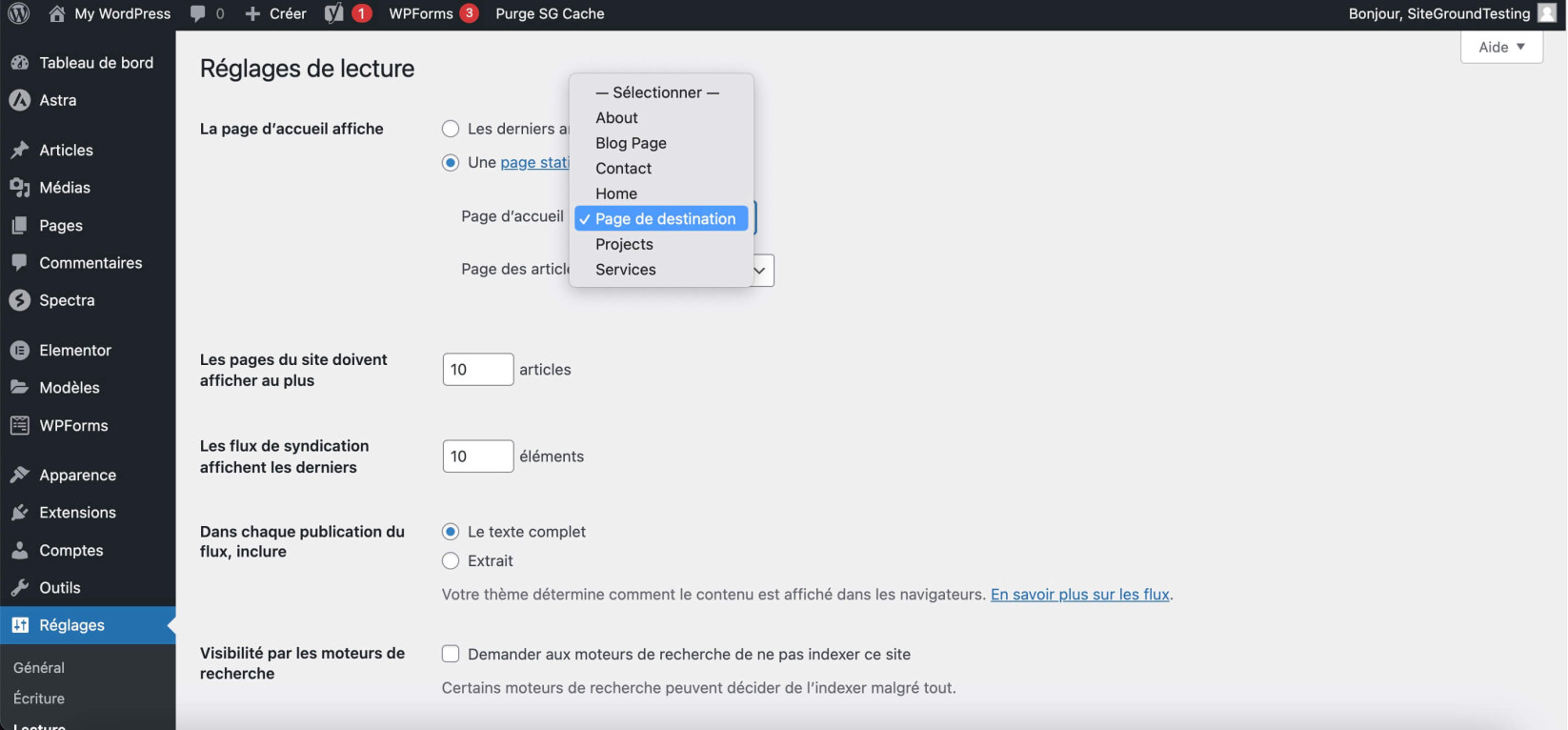The height and width of the screenshot is (730, 1568).
Task: Select the Une page statique radio button
Action: (451, 163)
